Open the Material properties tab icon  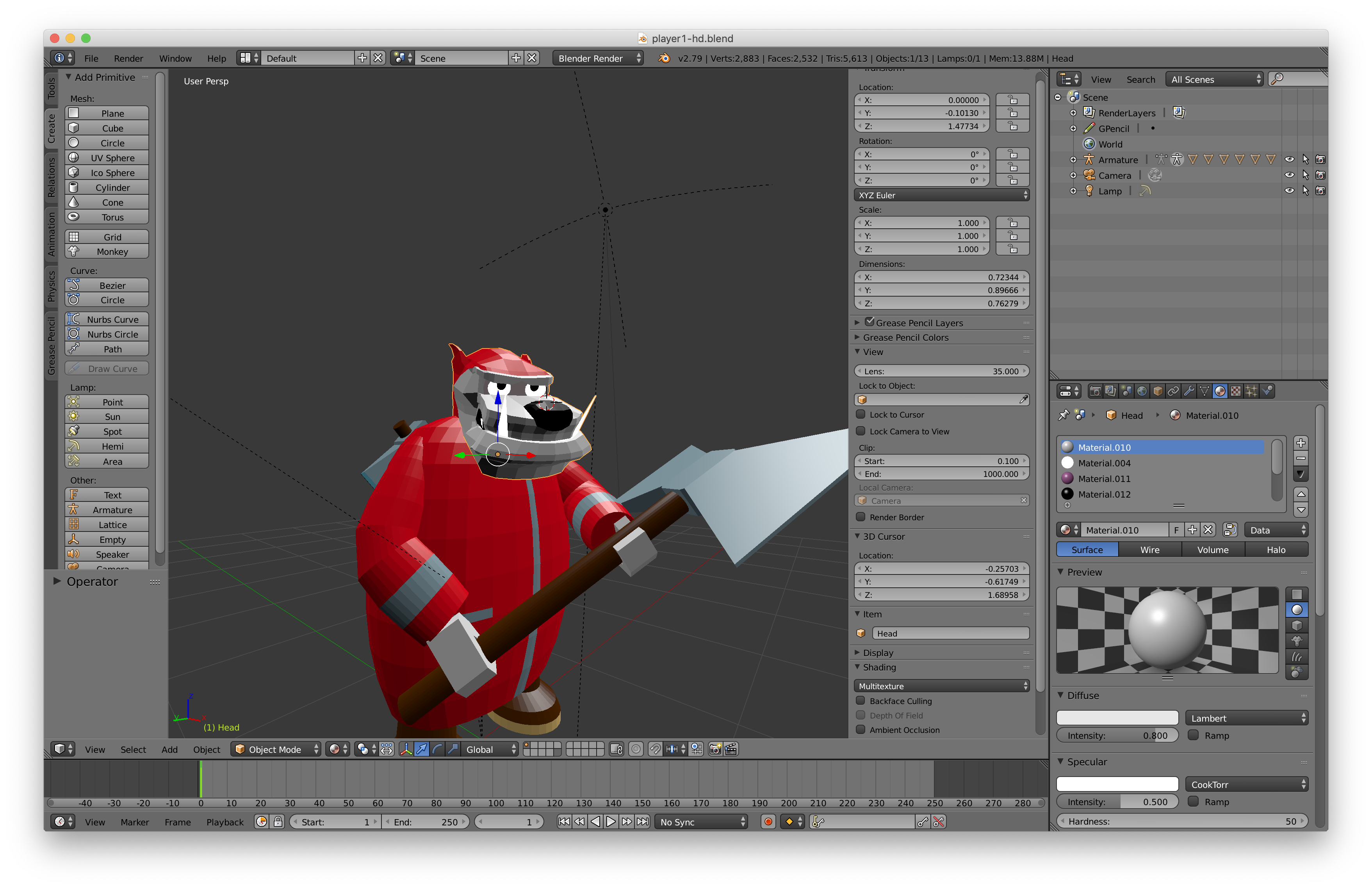point(1220,391)
